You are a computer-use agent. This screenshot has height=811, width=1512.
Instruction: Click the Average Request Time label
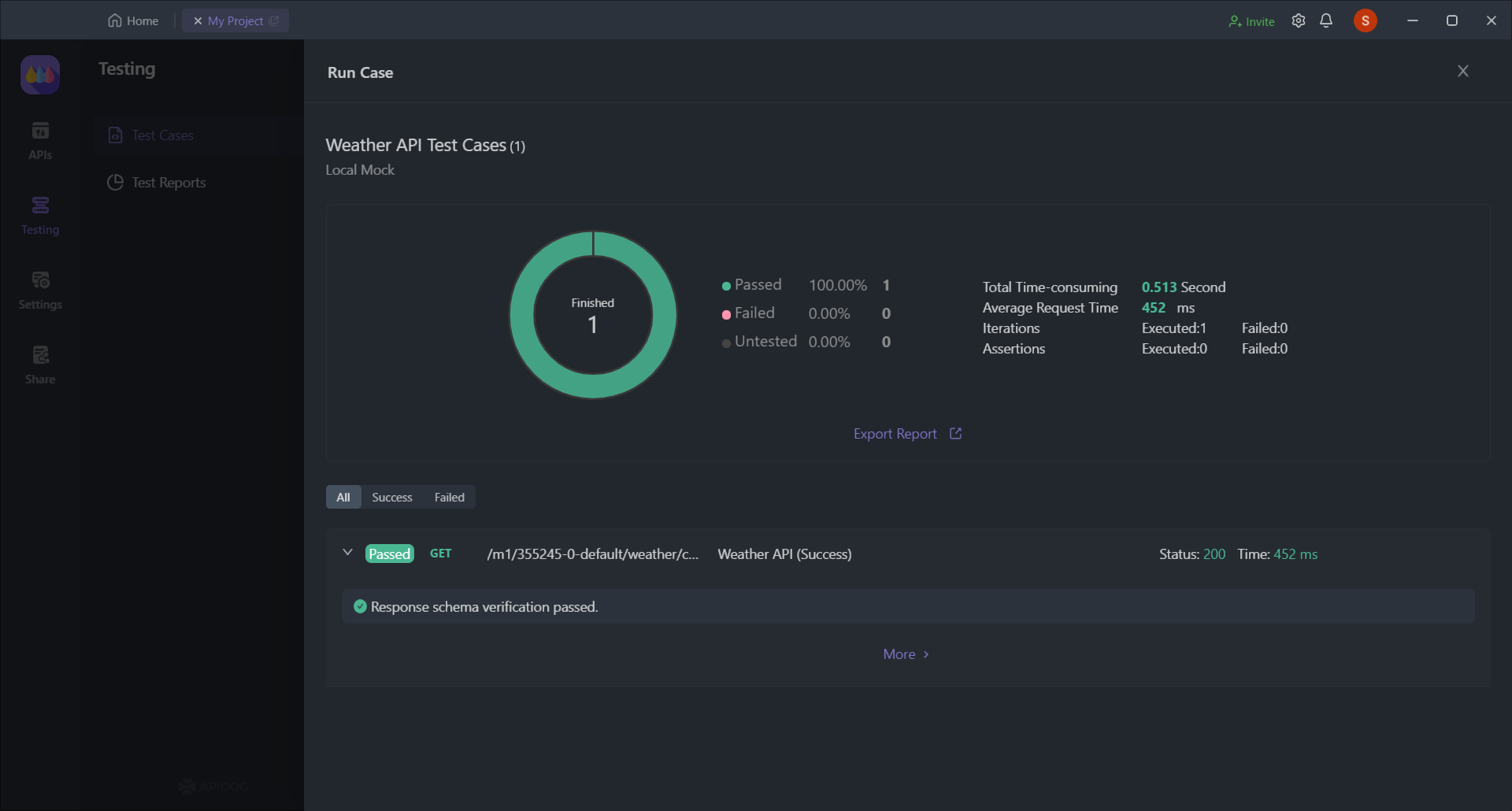[1051, 308]
